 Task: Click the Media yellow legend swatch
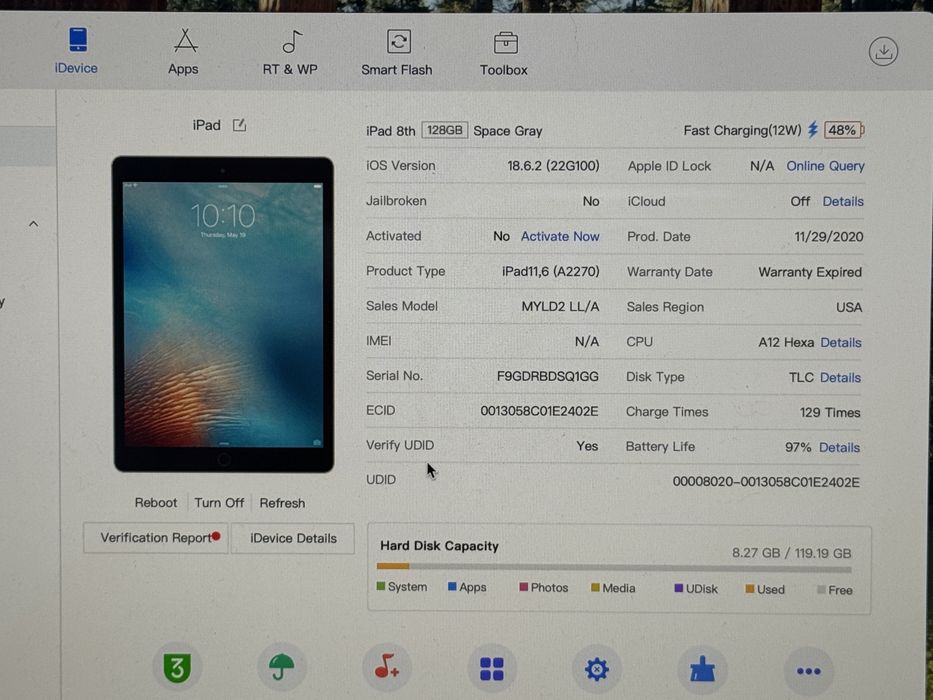click(595, 588)
